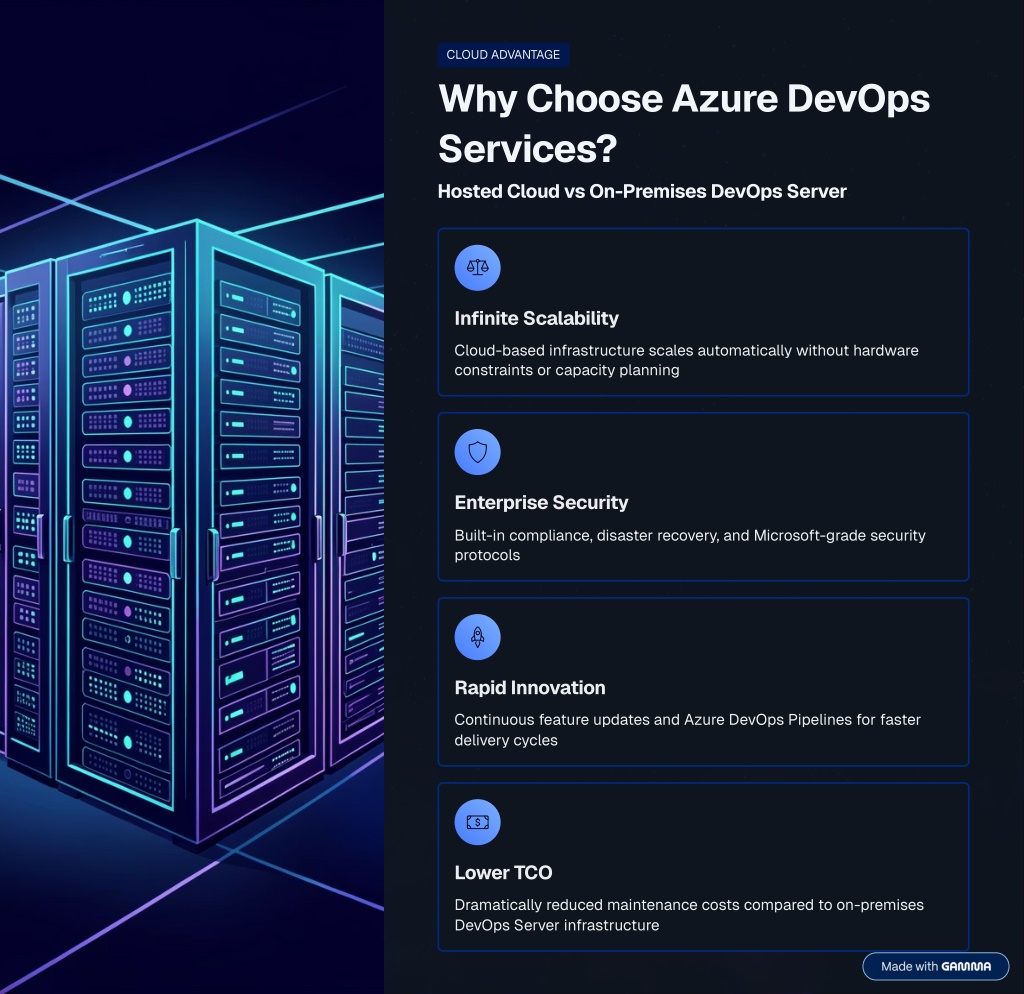Screen dimensions: 1024x994
Task: Click the dollar bill icon for Lower TCO
Action: coord(477,822)
